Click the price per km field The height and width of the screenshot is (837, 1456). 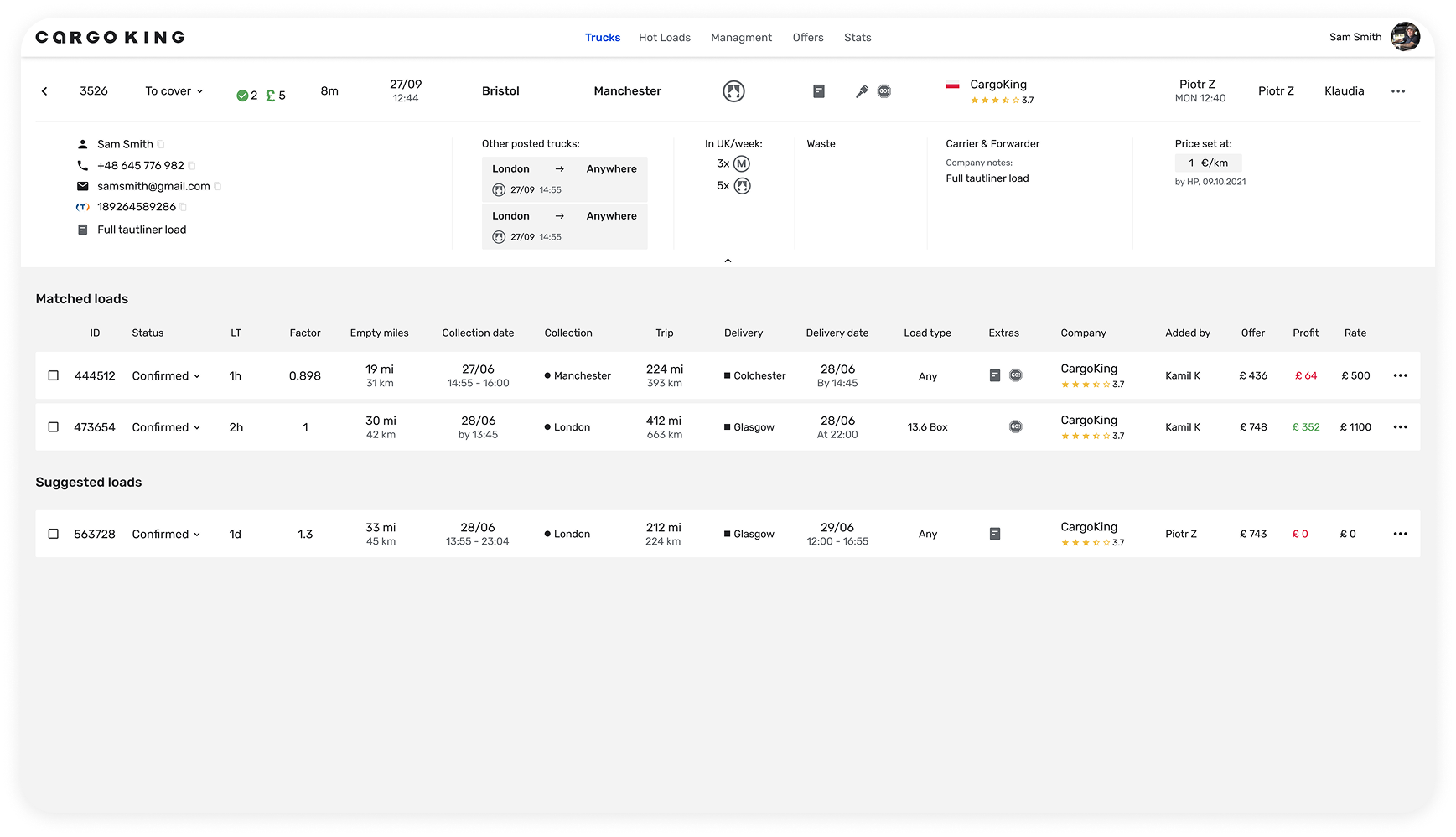point(1208,163)
